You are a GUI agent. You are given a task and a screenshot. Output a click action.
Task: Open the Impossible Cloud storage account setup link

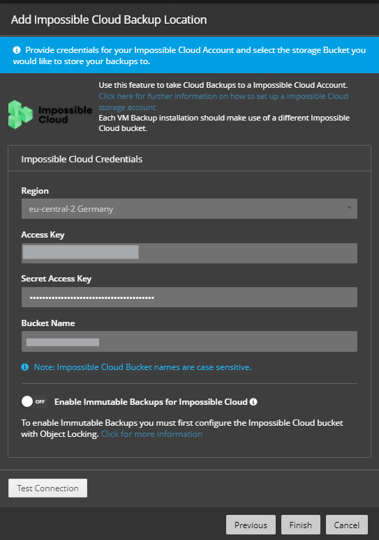(223, 102)
